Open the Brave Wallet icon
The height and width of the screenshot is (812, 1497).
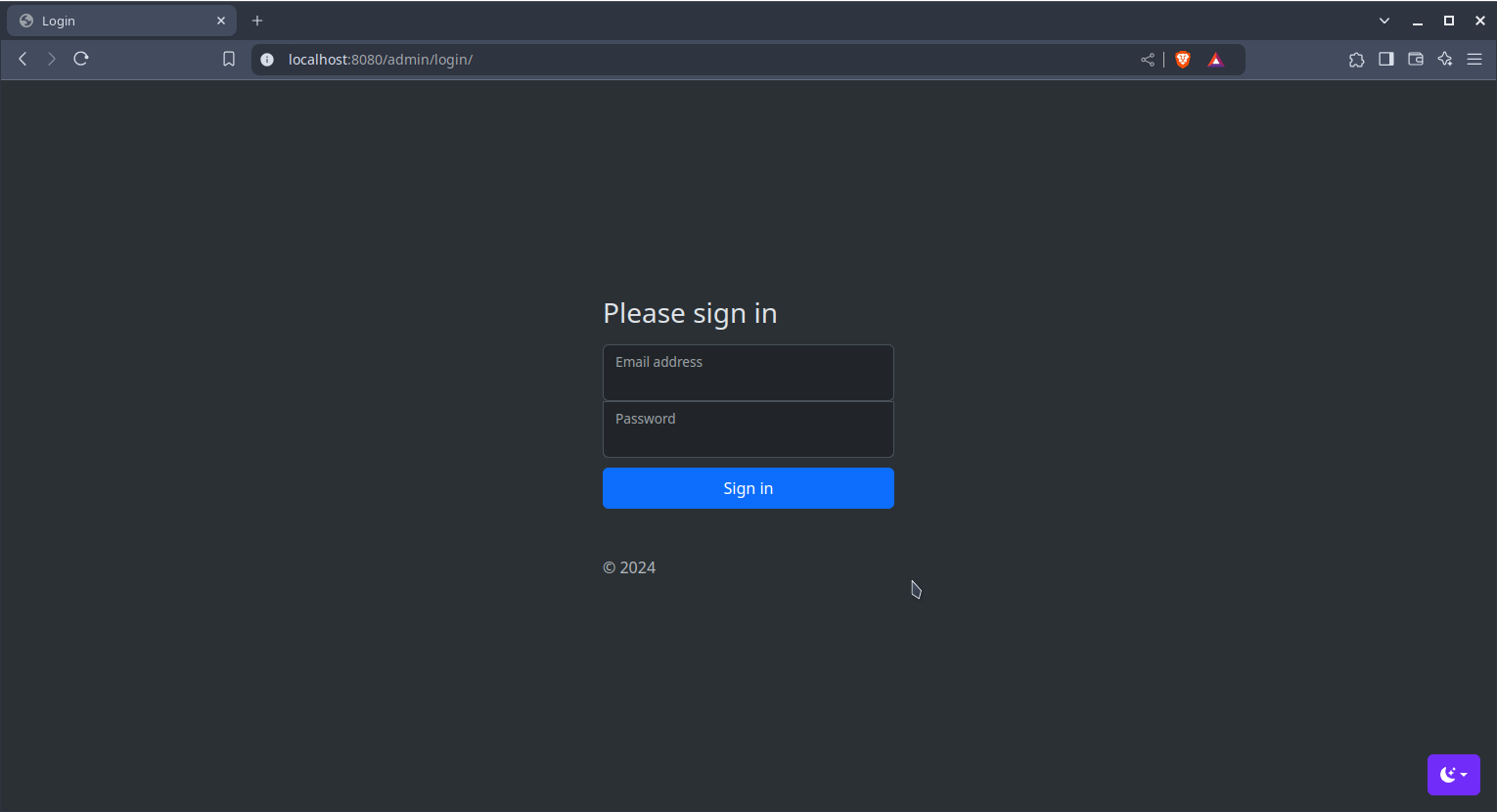[x=1415, y=60]
